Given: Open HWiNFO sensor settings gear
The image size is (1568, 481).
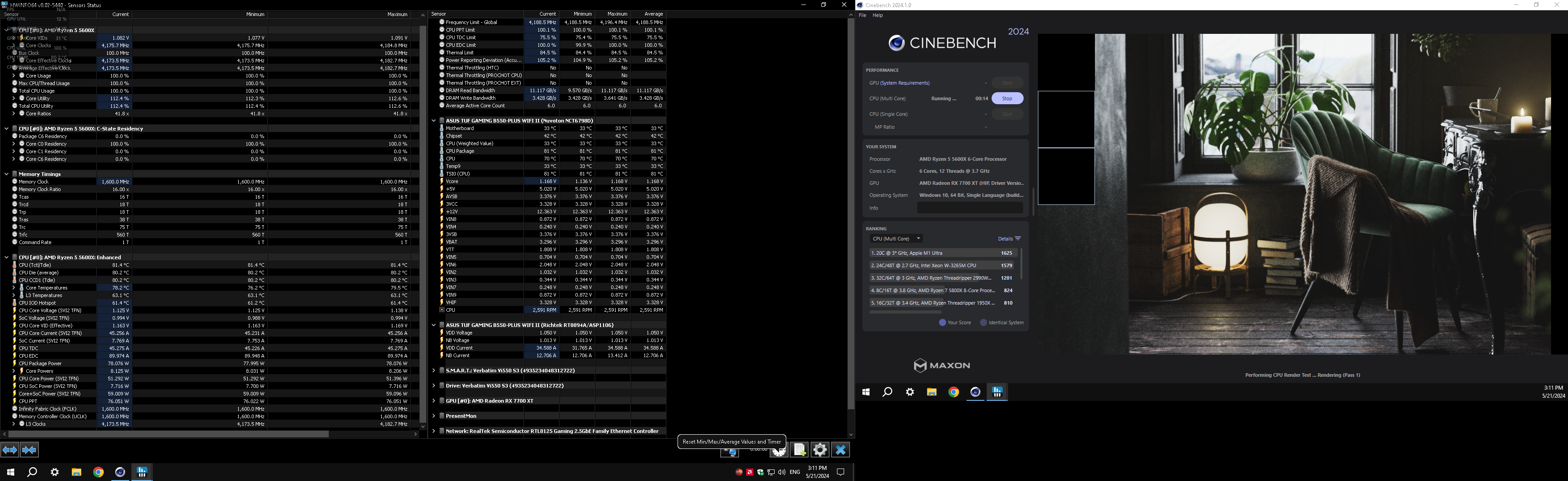Looking at the screenshot, I should 820,450.
